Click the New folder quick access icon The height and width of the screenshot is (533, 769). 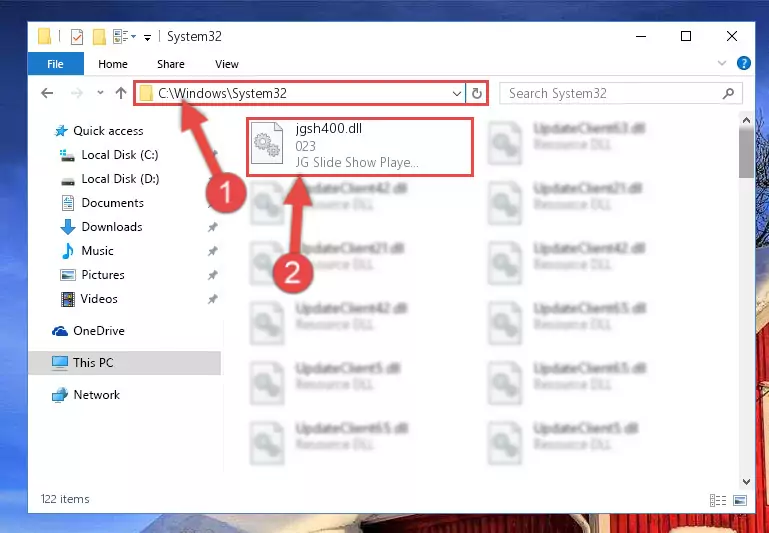pos(99,37)
